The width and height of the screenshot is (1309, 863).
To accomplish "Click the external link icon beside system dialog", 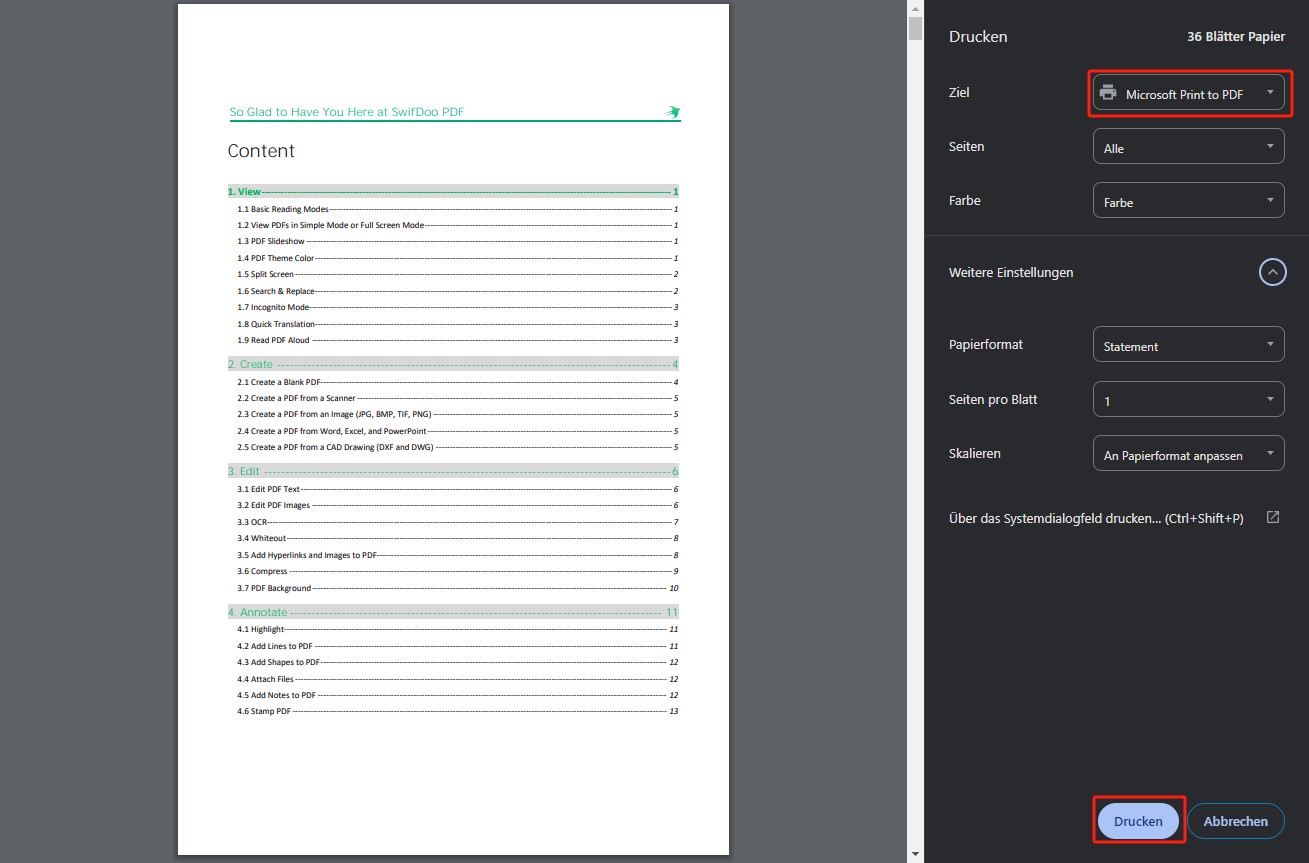I will [x=1273, y=517].
